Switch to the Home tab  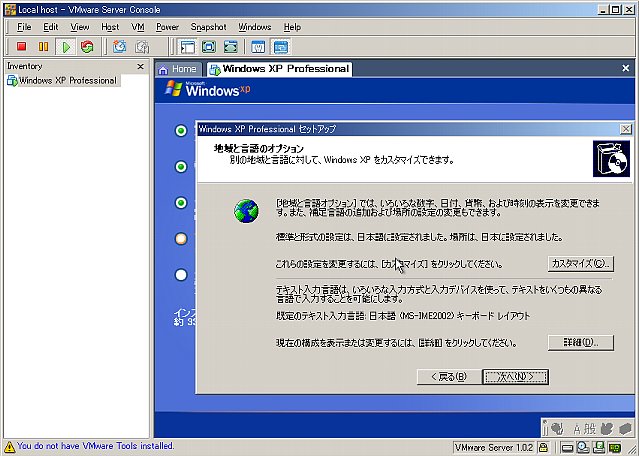click(x=178, y=69)
